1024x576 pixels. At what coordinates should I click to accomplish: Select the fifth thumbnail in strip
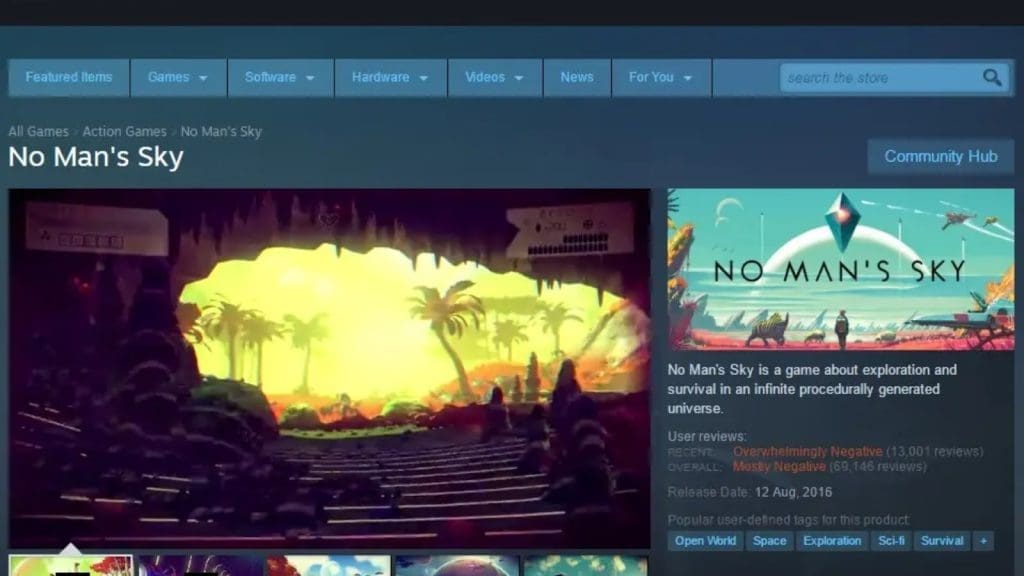pyautogui.click(x=586, y=566)
